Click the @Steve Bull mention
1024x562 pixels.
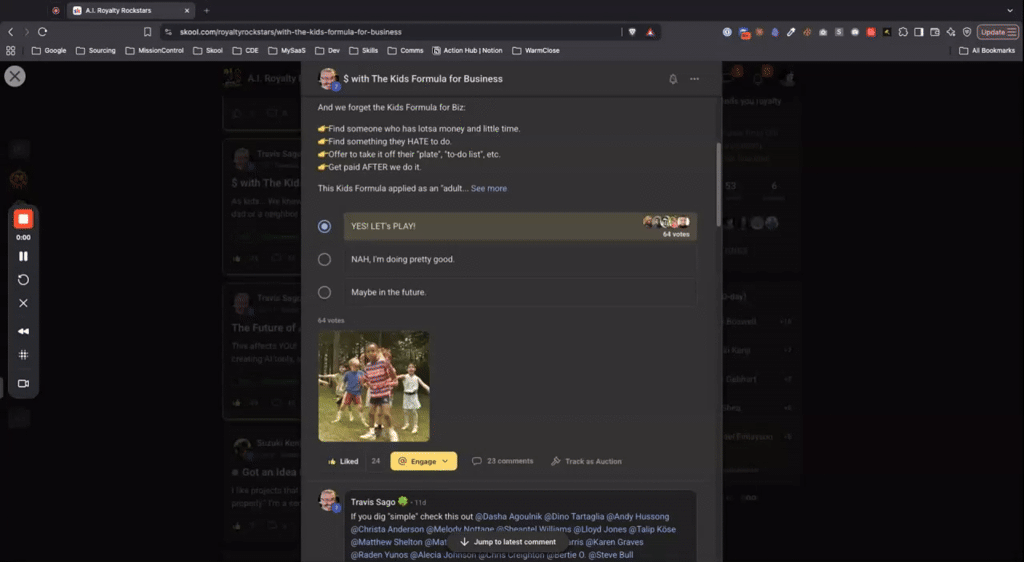tap(611, 555)
